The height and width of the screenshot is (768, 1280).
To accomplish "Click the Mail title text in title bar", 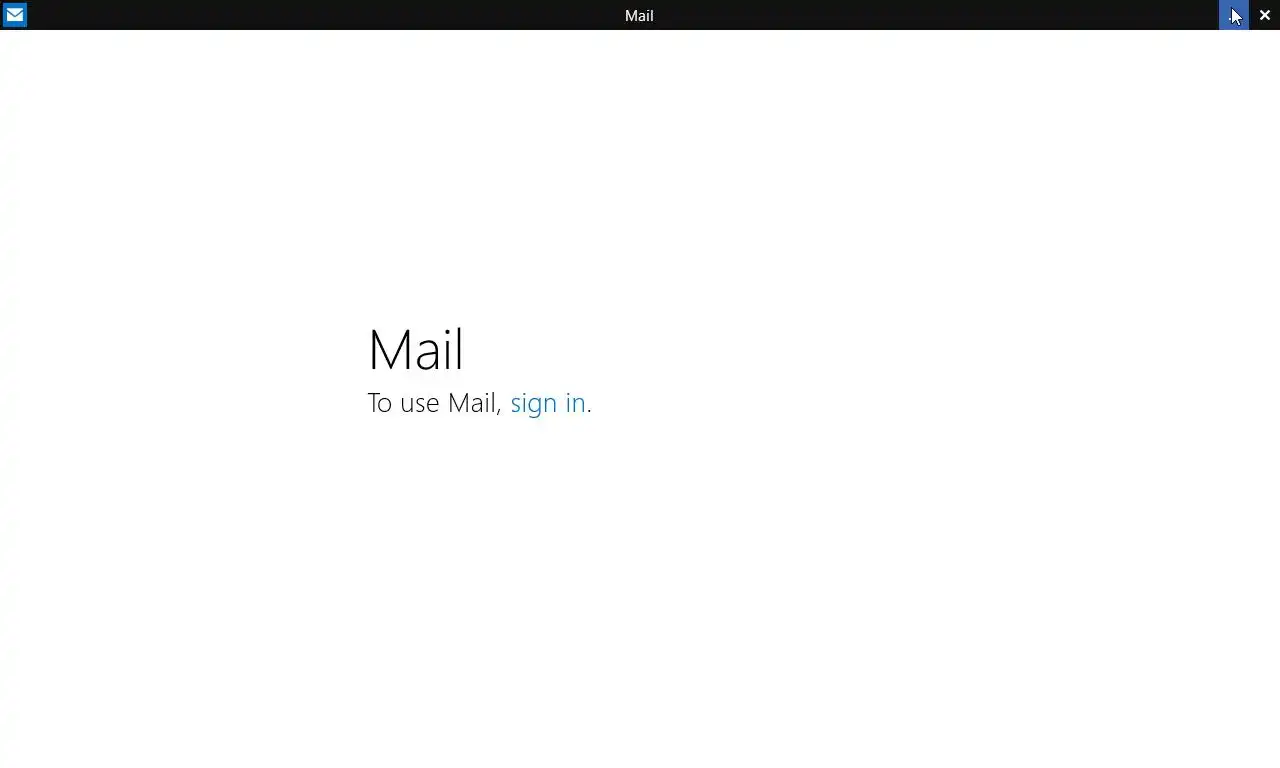I will [639, 15].
